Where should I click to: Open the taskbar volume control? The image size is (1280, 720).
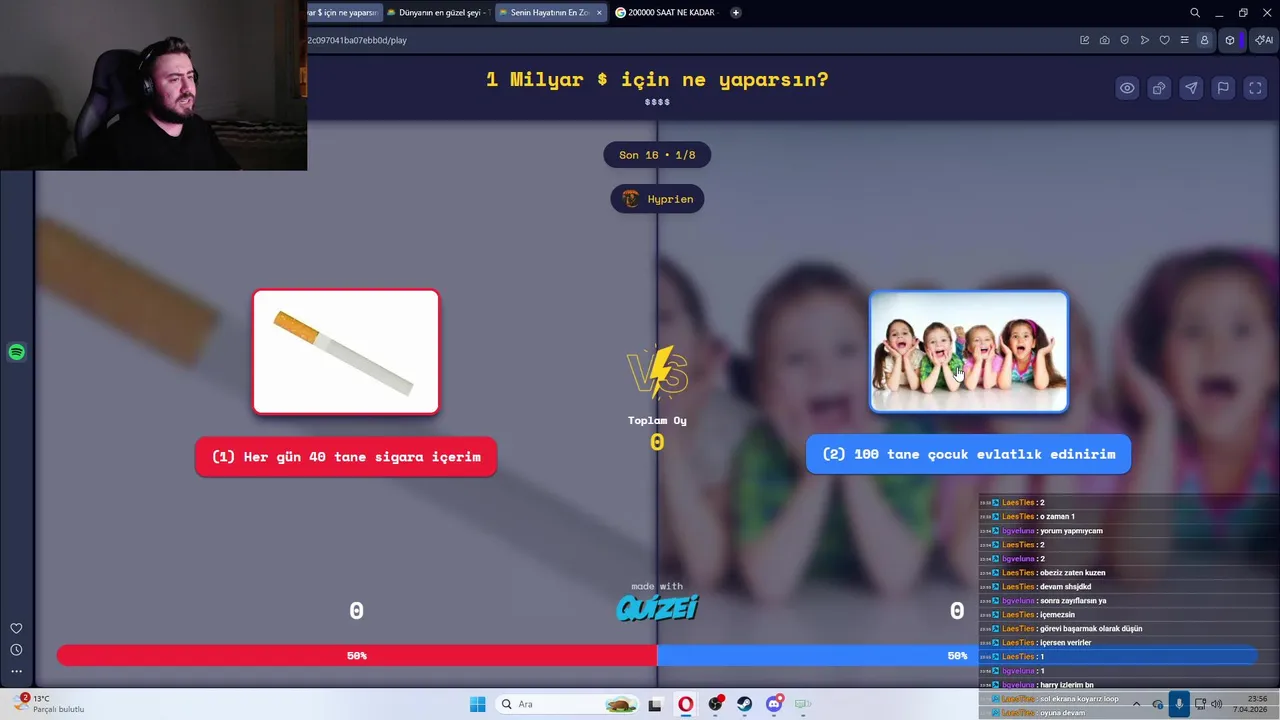(1217, 704)
